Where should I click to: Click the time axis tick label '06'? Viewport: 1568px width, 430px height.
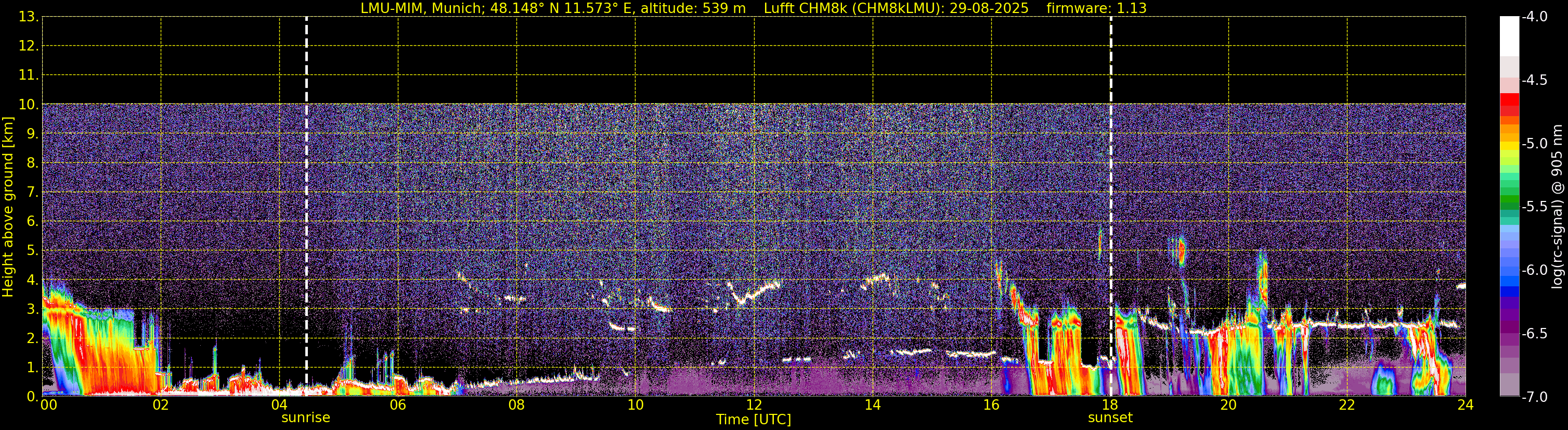tap(398, 405)
